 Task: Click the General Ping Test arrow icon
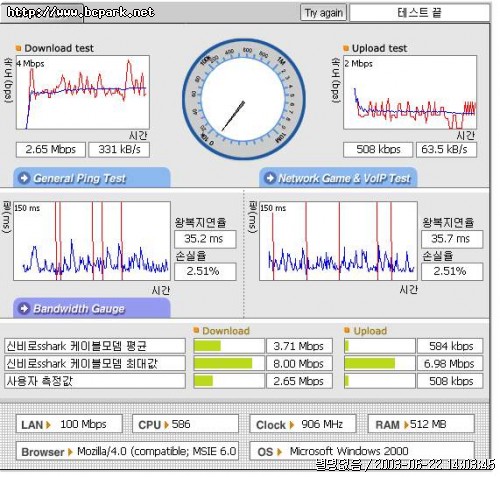[x=24, y=178]
